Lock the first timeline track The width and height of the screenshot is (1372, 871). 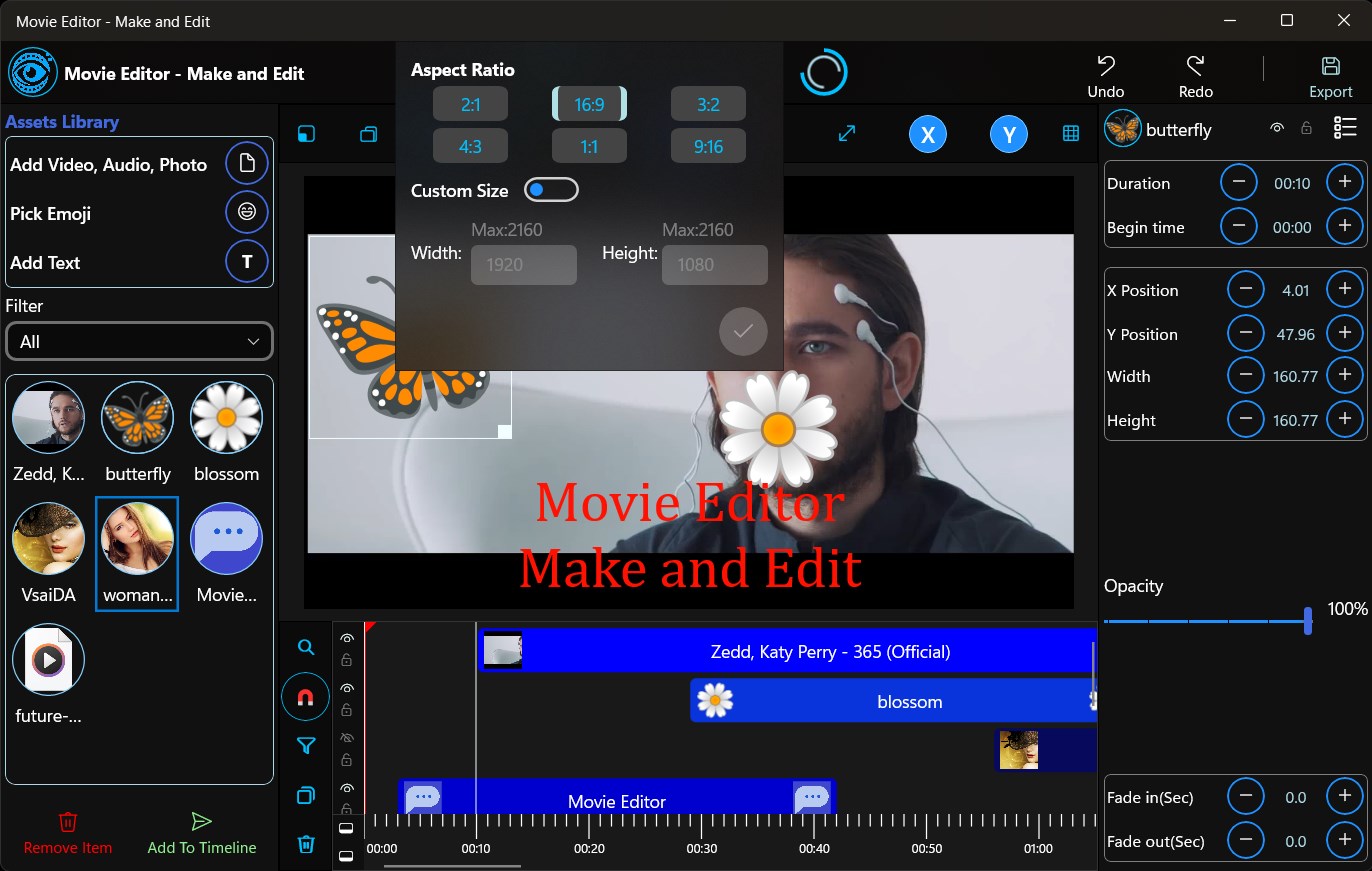347,663
